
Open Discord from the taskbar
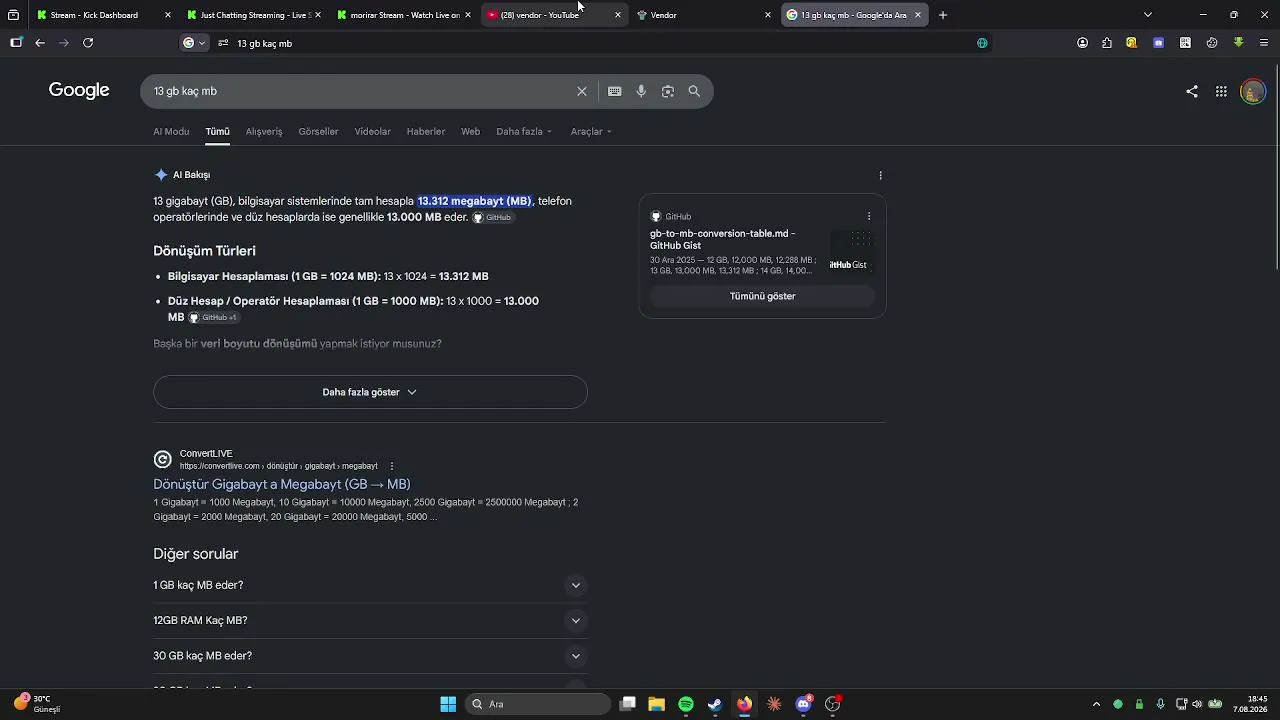pos(803,704)
